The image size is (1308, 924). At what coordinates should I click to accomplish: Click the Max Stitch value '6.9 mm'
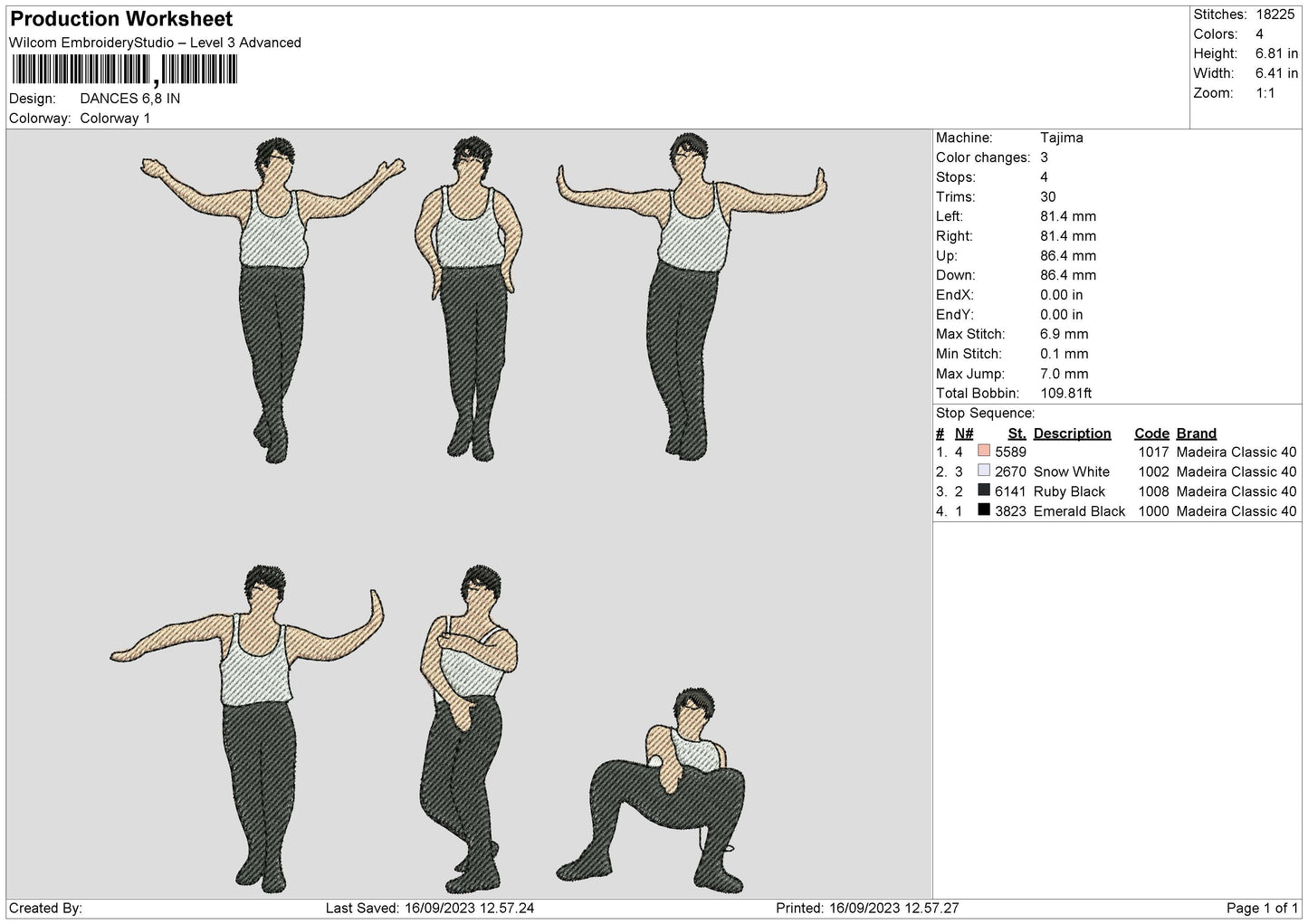tap(1065, 334)
